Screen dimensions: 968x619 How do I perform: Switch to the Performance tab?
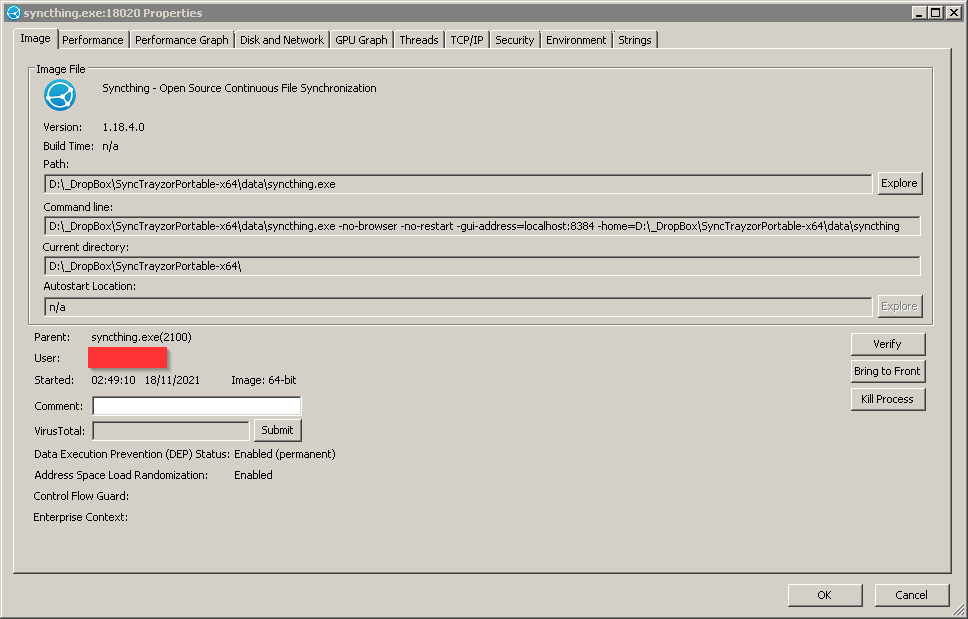tap(92, 39)
